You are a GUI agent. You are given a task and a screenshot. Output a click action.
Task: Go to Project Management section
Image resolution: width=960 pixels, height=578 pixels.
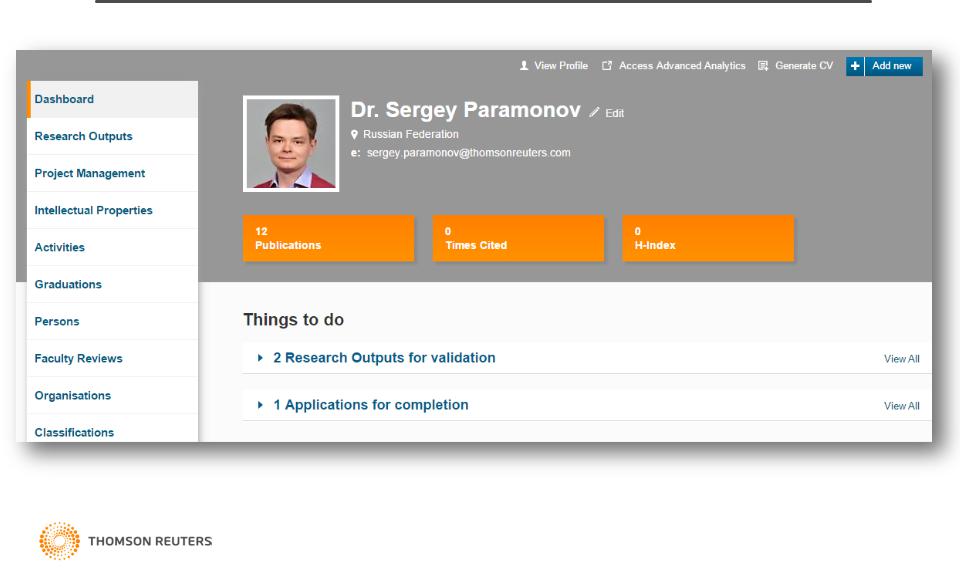pos(89,173)
